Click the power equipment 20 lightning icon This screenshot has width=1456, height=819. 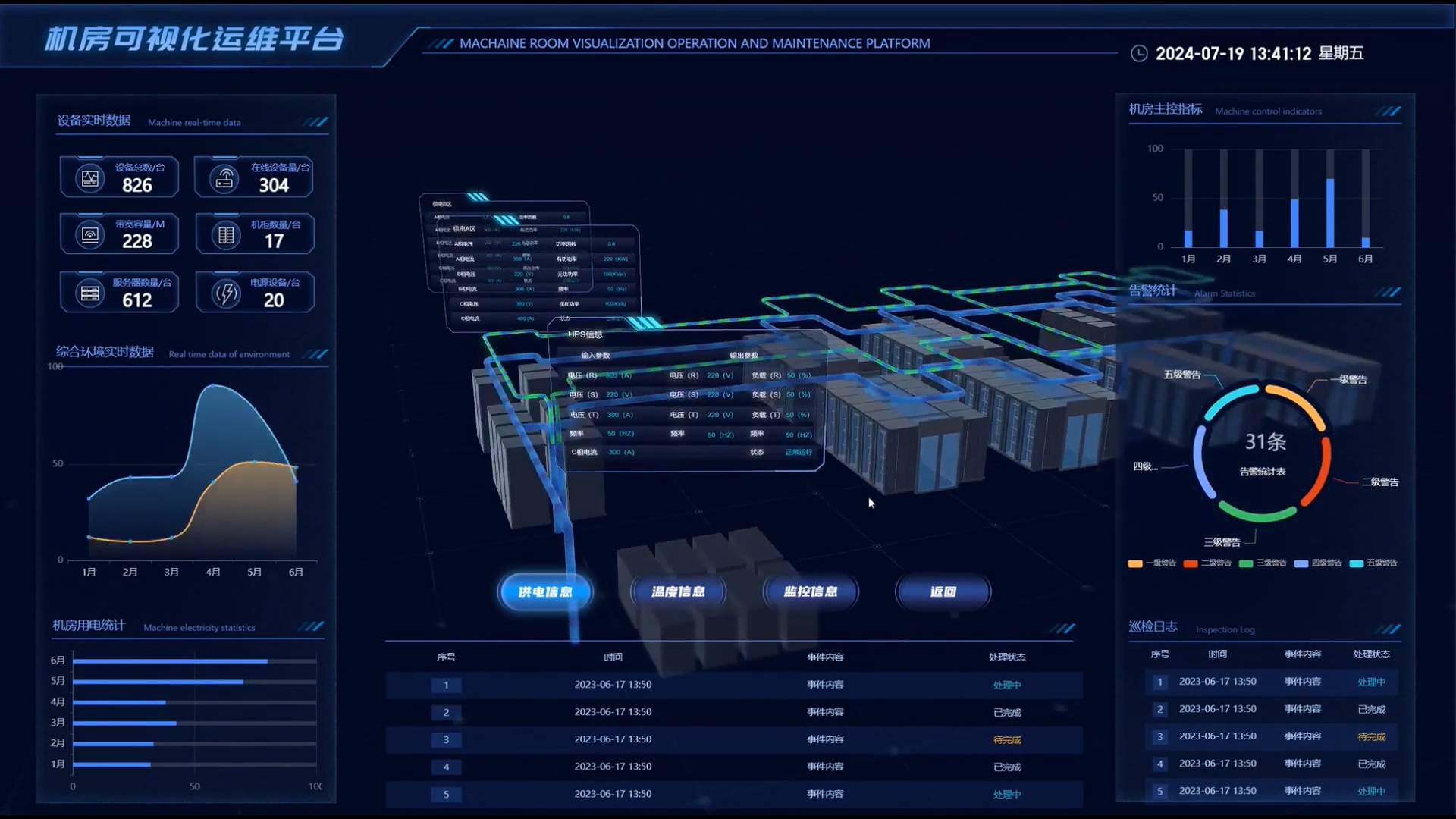(226, 293)
